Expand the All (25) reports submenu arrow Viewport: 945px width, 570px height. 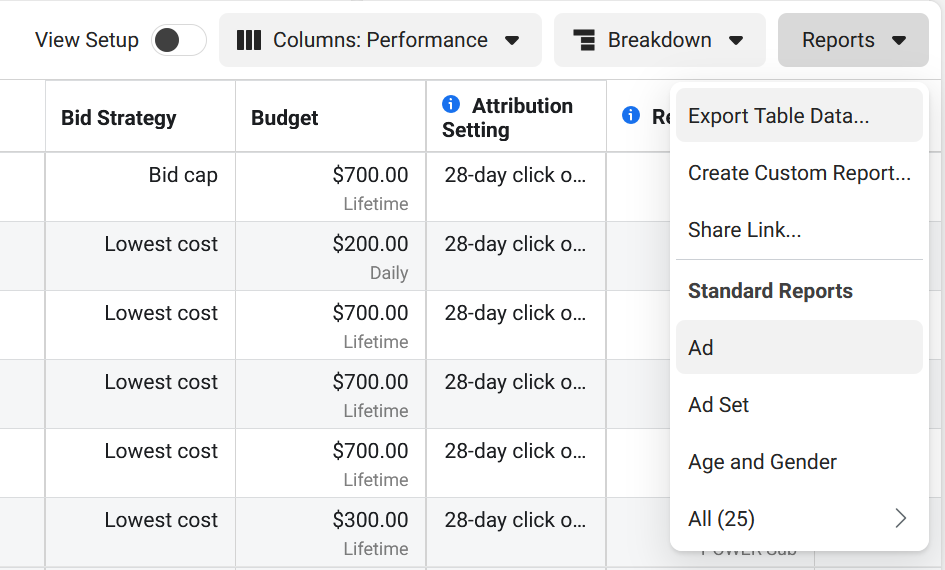[x=900, y=518]
